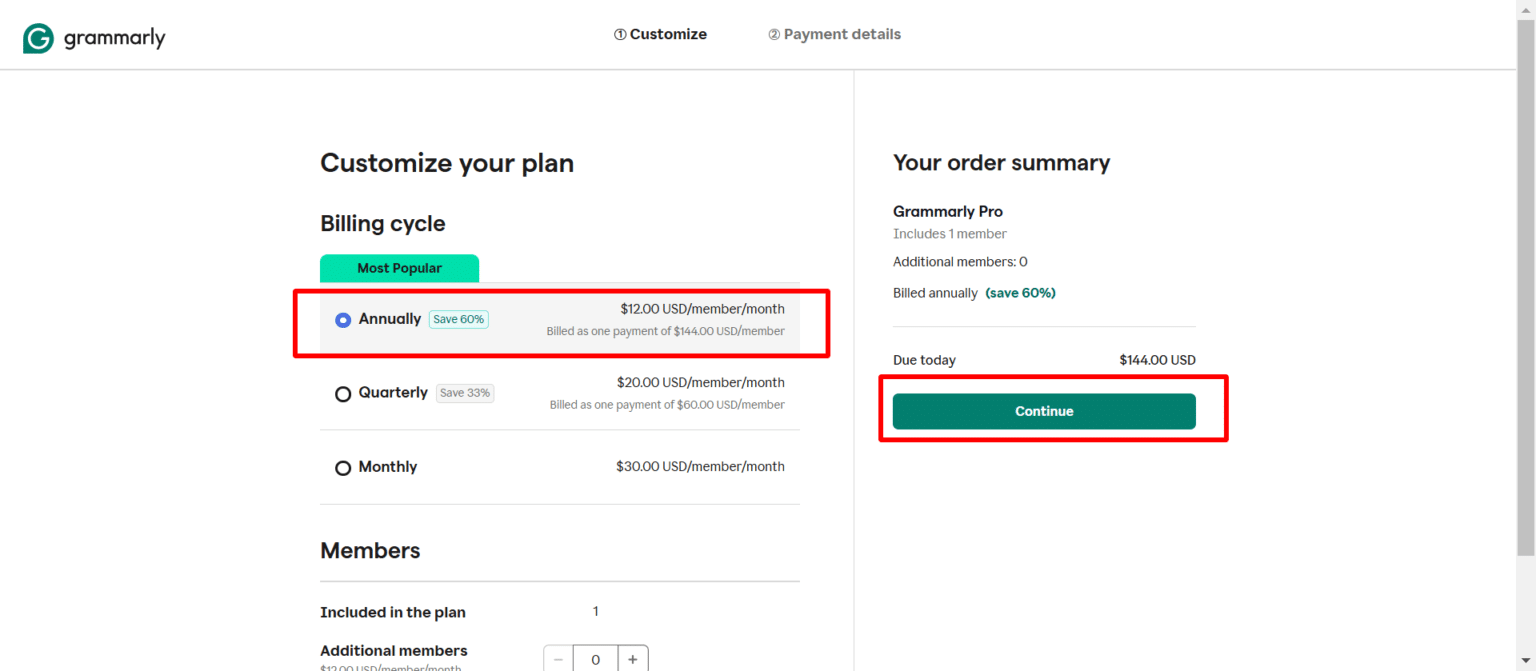Viewport: 1536px width, 671px height.
Task: Click the grammarly wordmark in the header
Action: point(115,38)
